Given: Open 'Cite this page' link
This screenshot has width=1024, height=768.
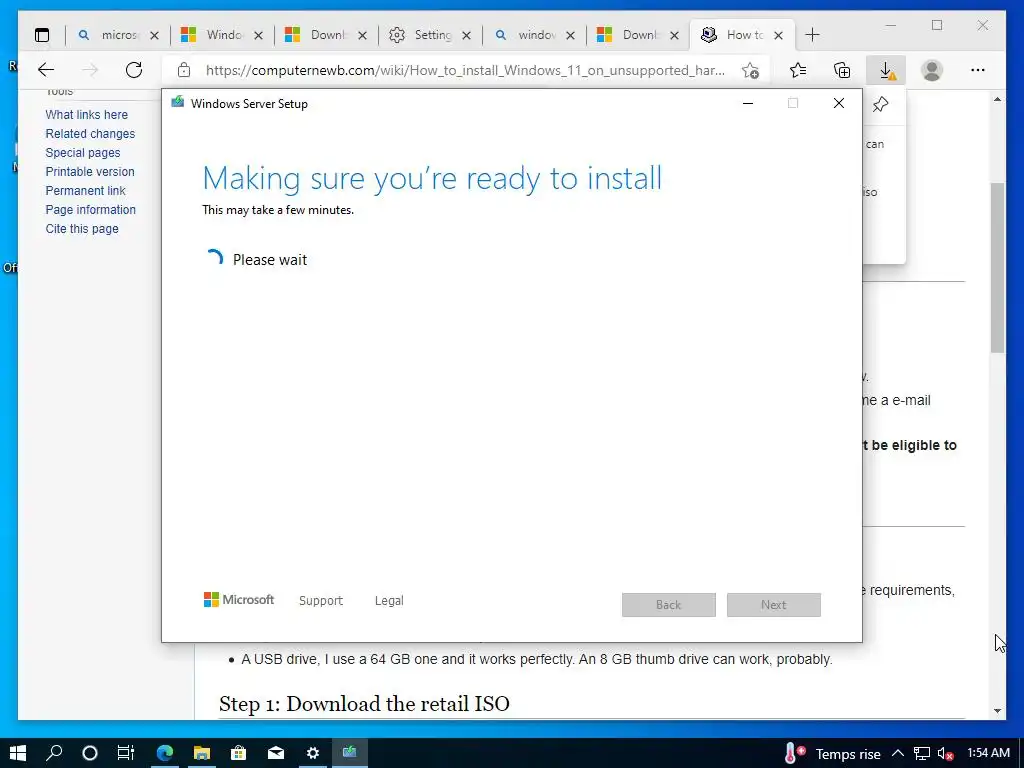Looking at the screenshot, I should pos(82,229).
